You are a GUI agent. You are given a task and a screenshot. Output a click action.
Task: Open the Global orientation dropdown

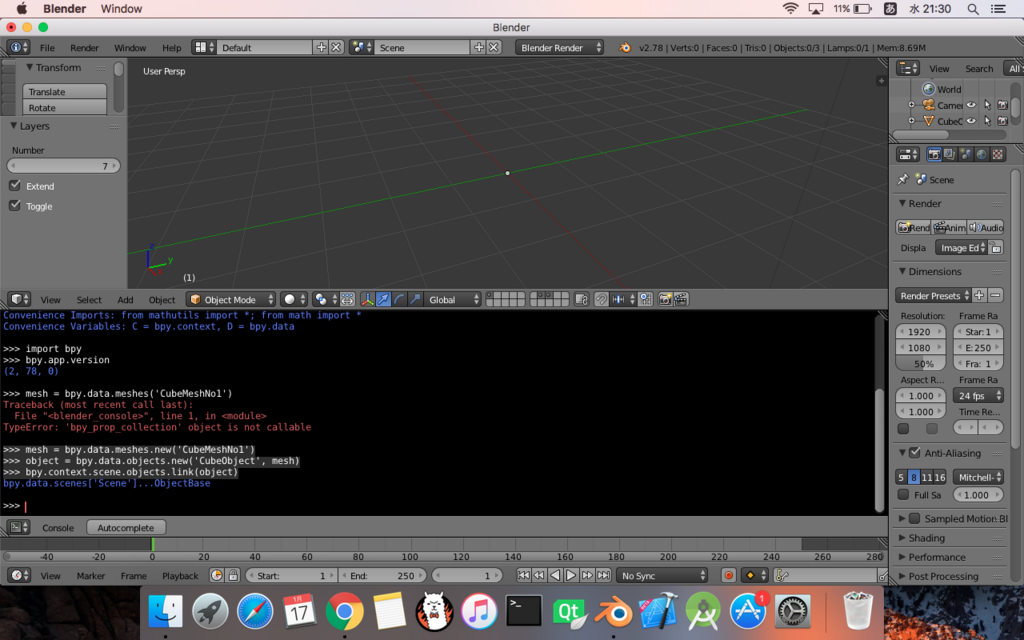coord(453,299)
